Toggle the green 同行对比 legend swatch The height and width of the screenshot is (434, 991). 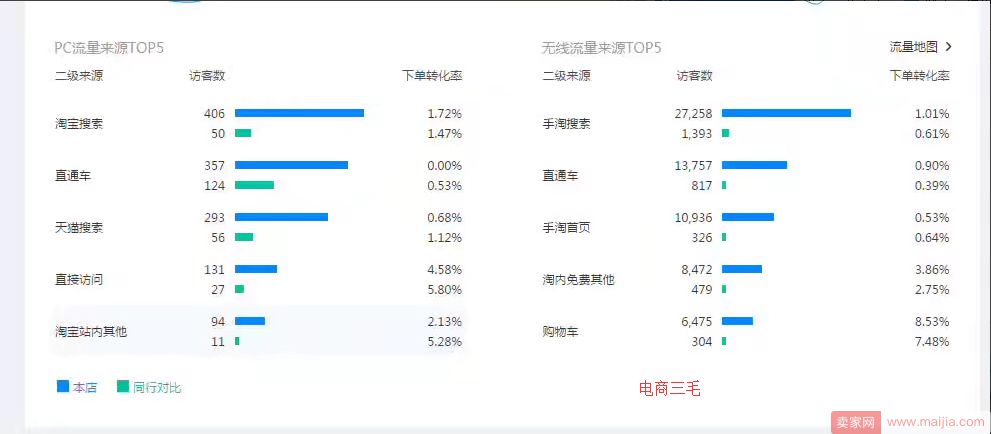[x=123, y=387]
